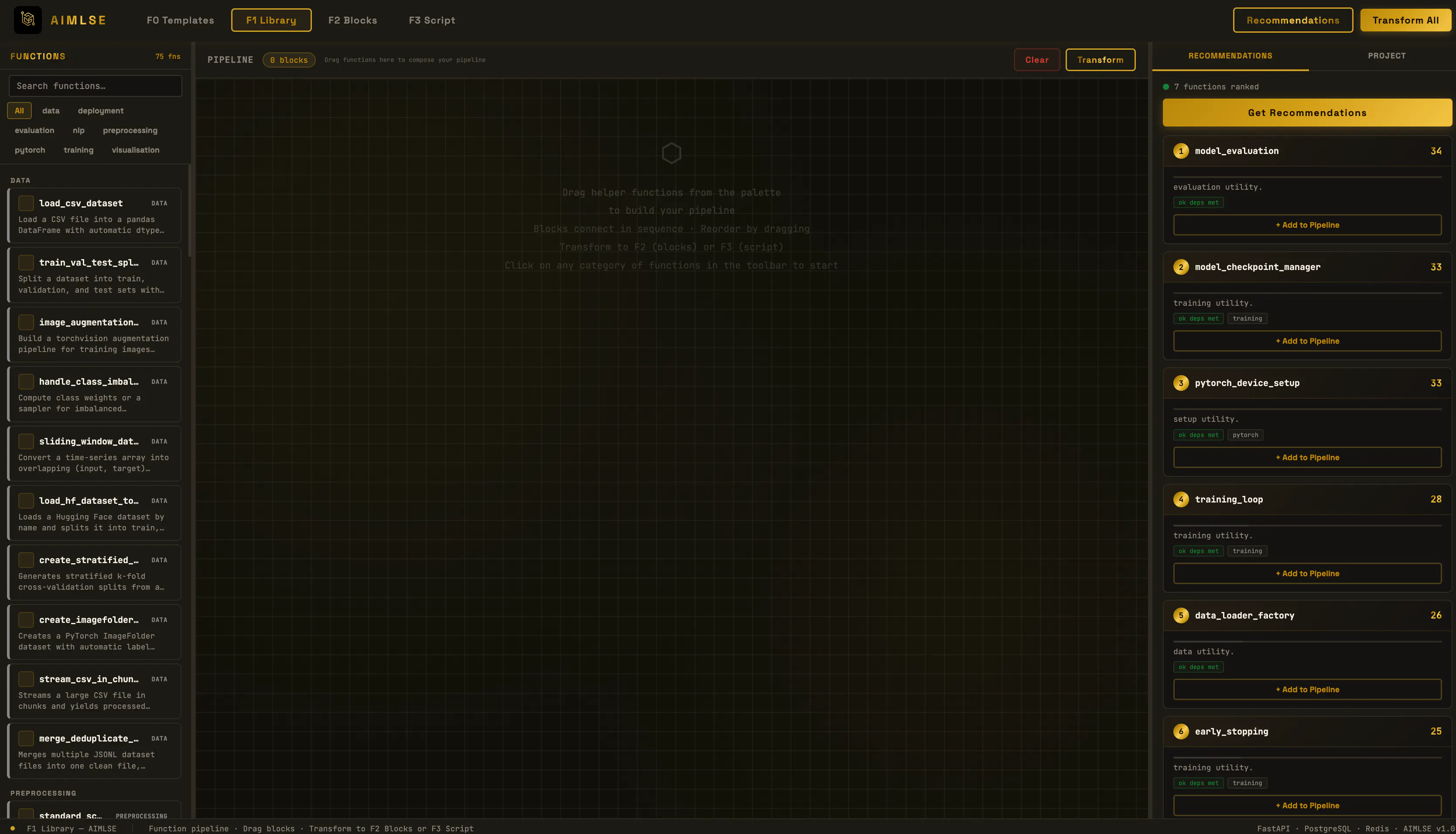
Task: Select the RECOMMENDATIONS panel tab
Action: click(1230, 55)
